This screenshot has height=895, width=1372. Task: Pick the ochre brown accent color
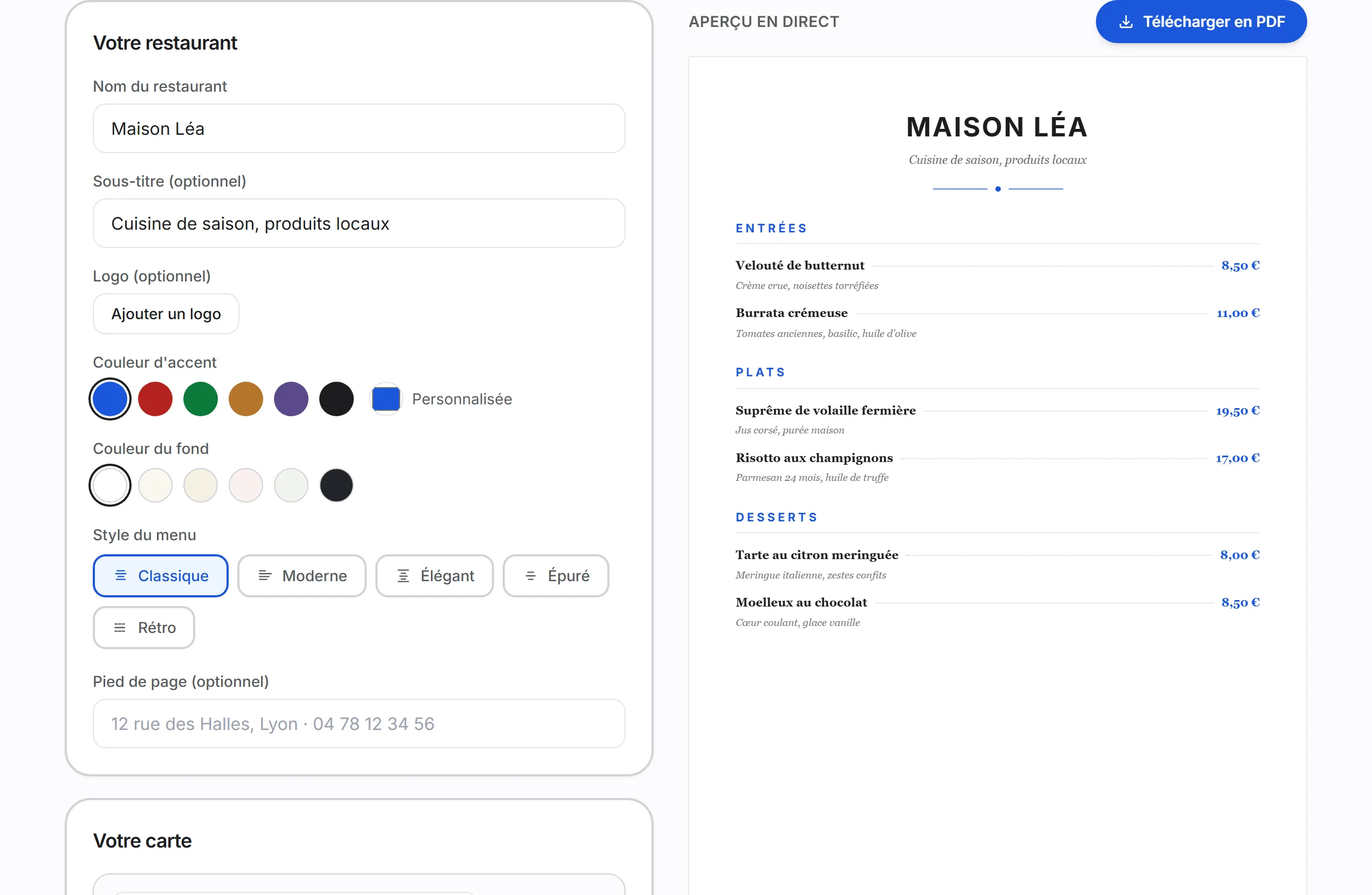pos(245,399)
